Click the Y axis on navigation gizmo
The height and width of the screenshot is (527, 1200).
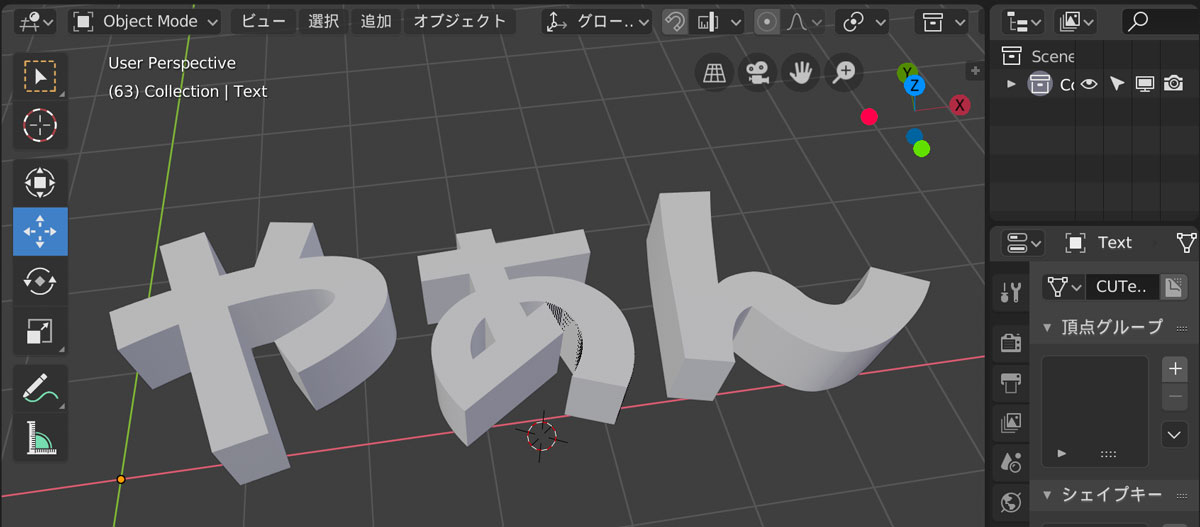click(906, 73)
